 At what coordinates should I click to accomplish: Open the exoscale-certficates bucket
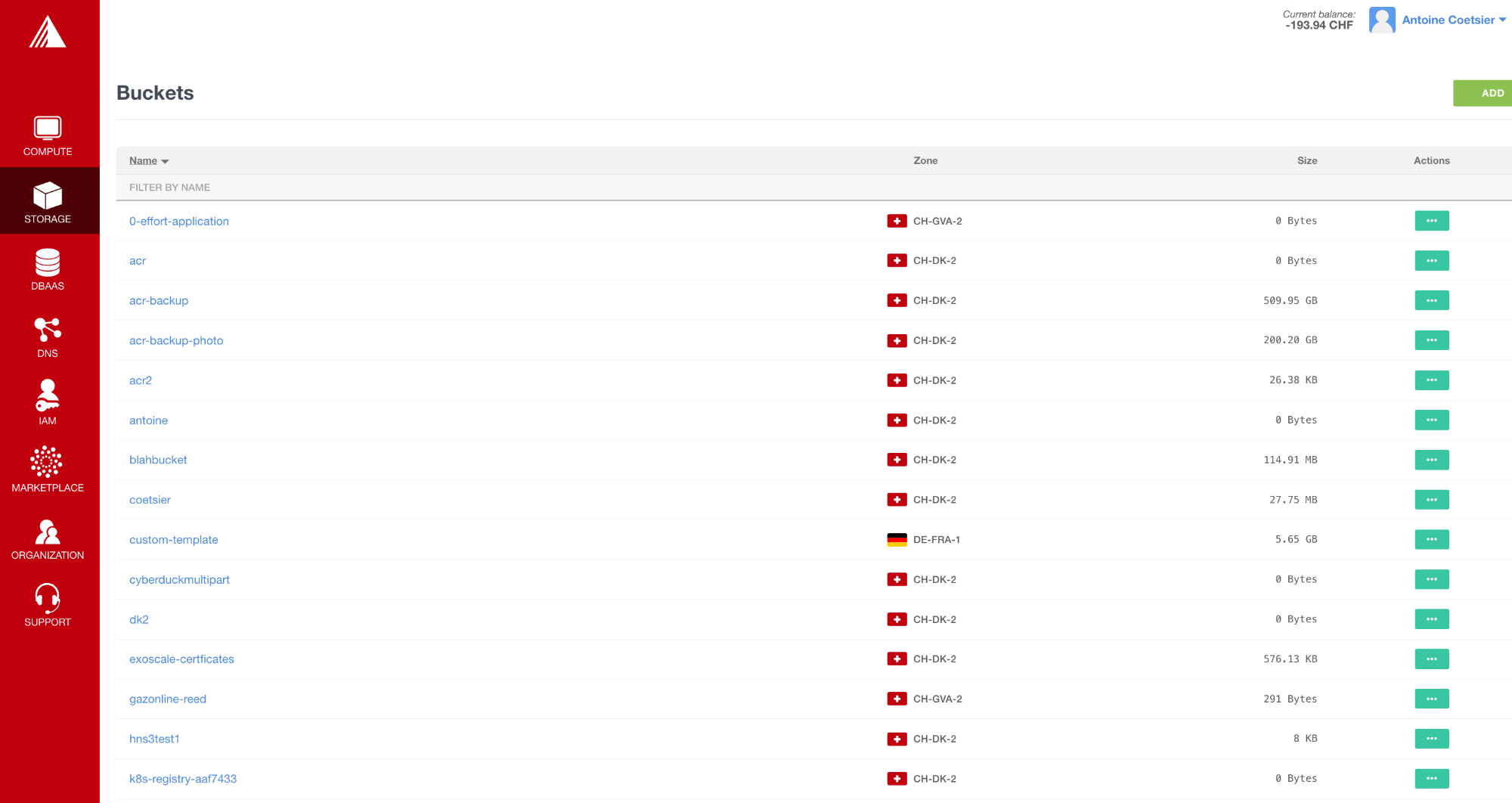(x=181, y=659)
